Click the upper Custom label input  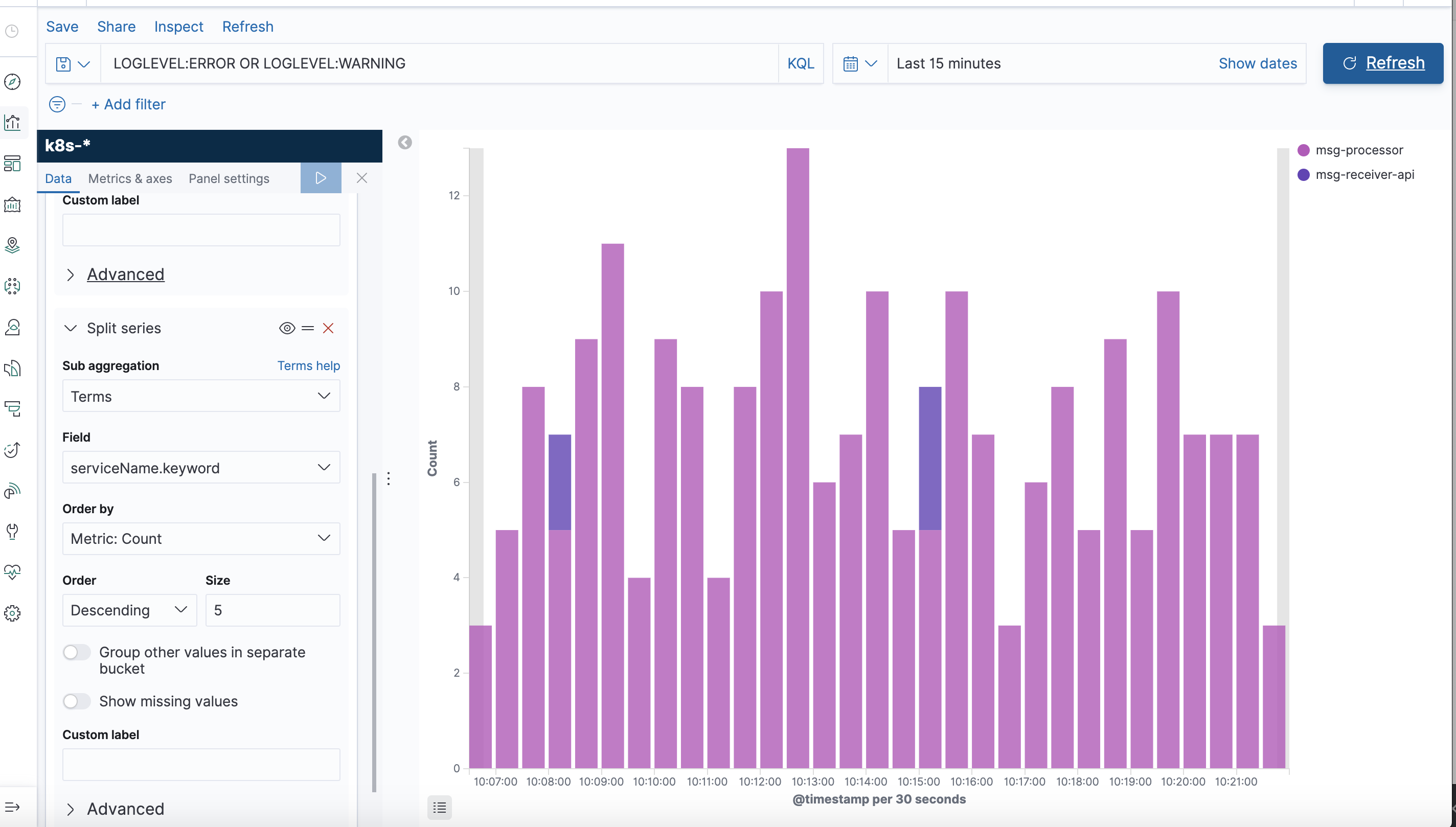(x=201, y=230)
